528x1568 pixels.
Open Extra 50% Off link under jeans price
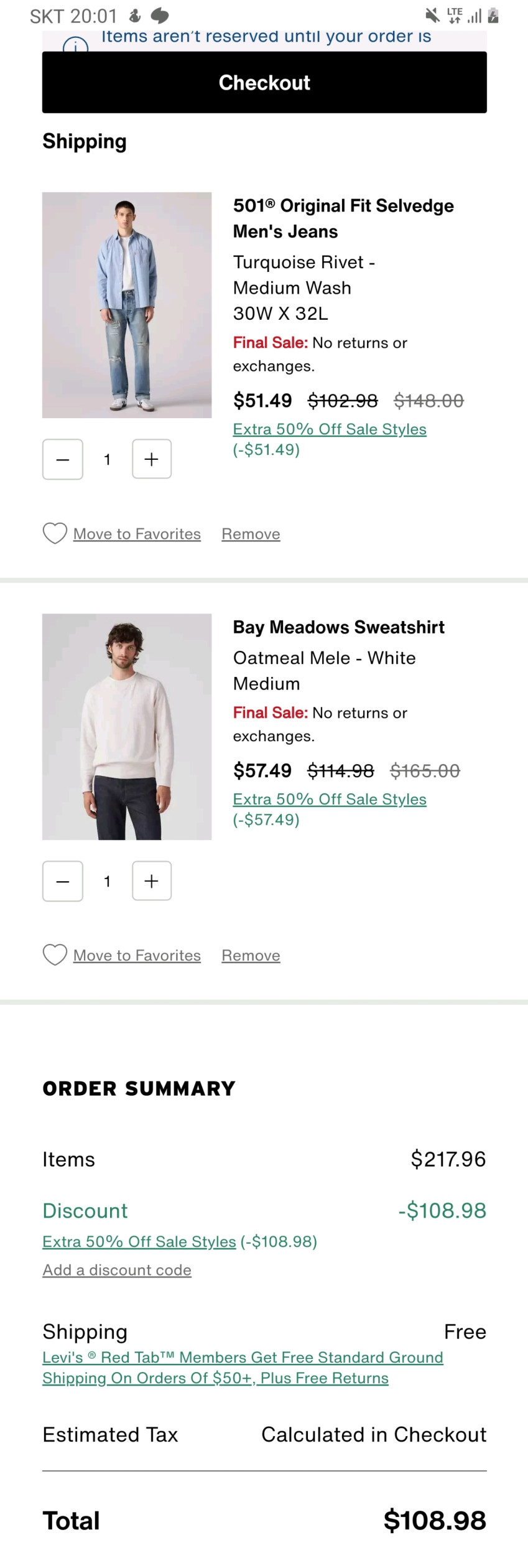pyautogui.click(x=330, y=429)
